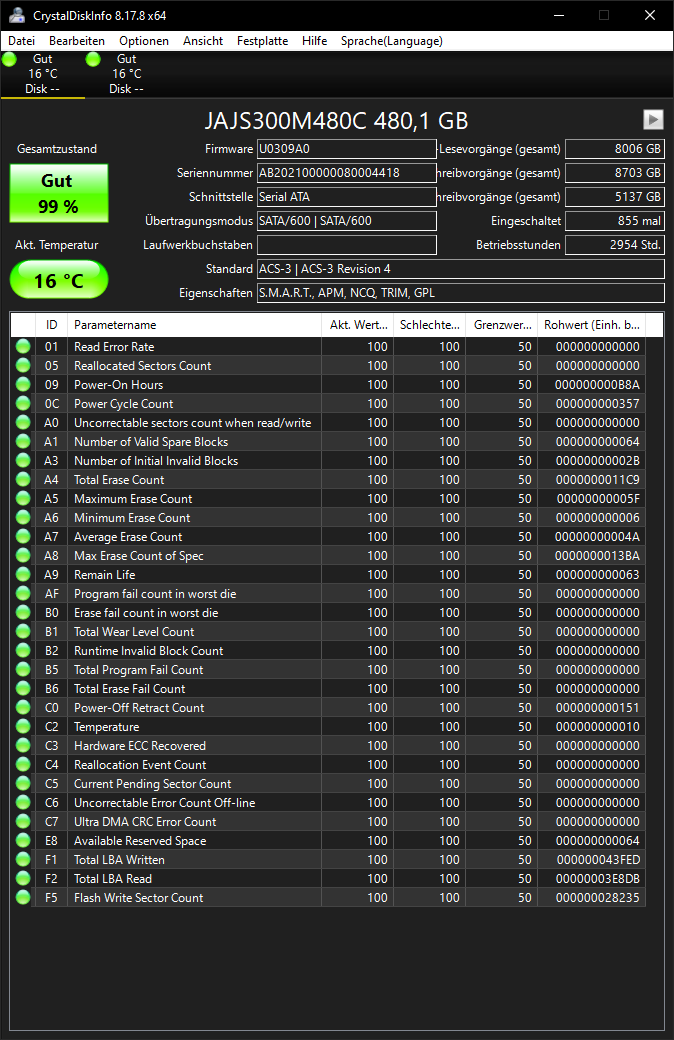This screenshot has width=674, height=1040.
Task: Select the Maximum Erase Count row
Action: pyautogui.click(x=328, y=499)
